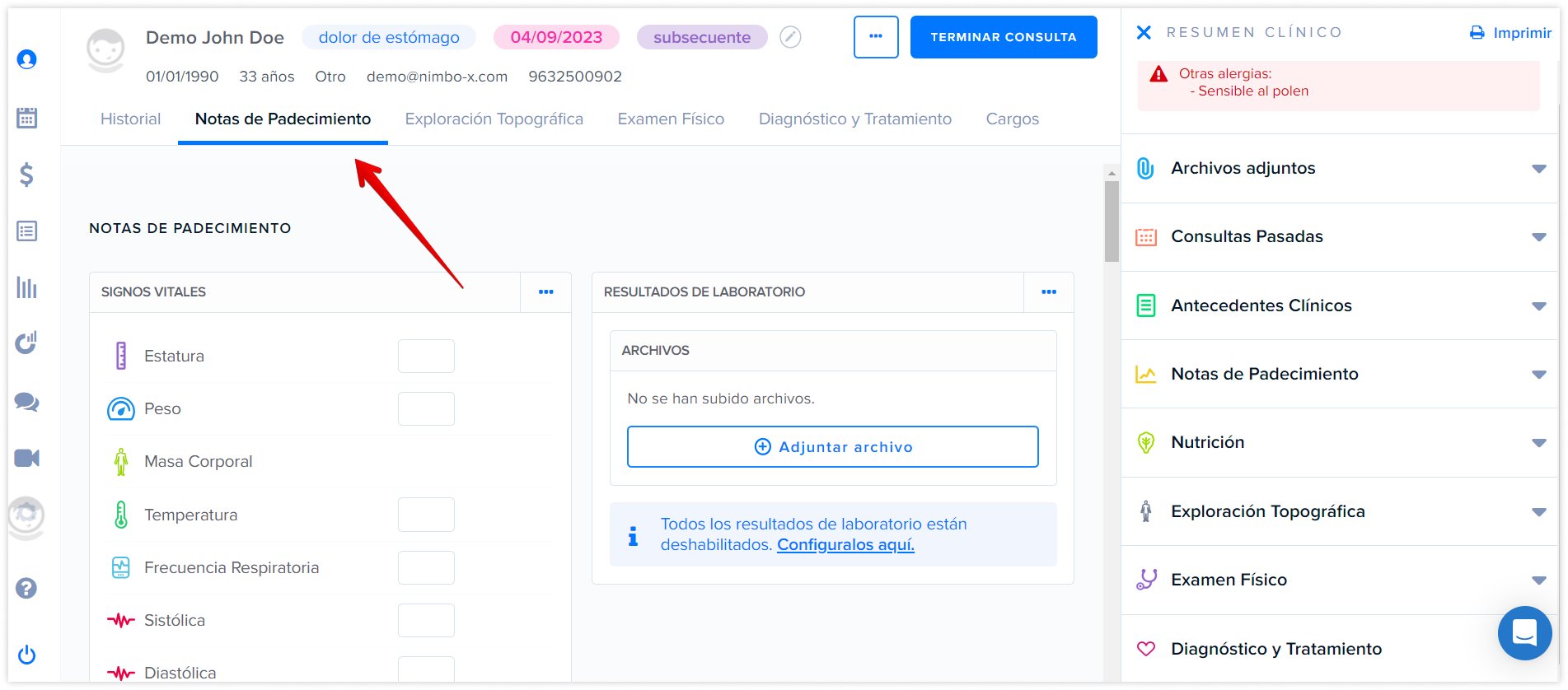This screenshot has height=690, width=1568.
Task: Open Resultados de Laboratorio three-dot menu
Action: click(x=1048, y=291)
